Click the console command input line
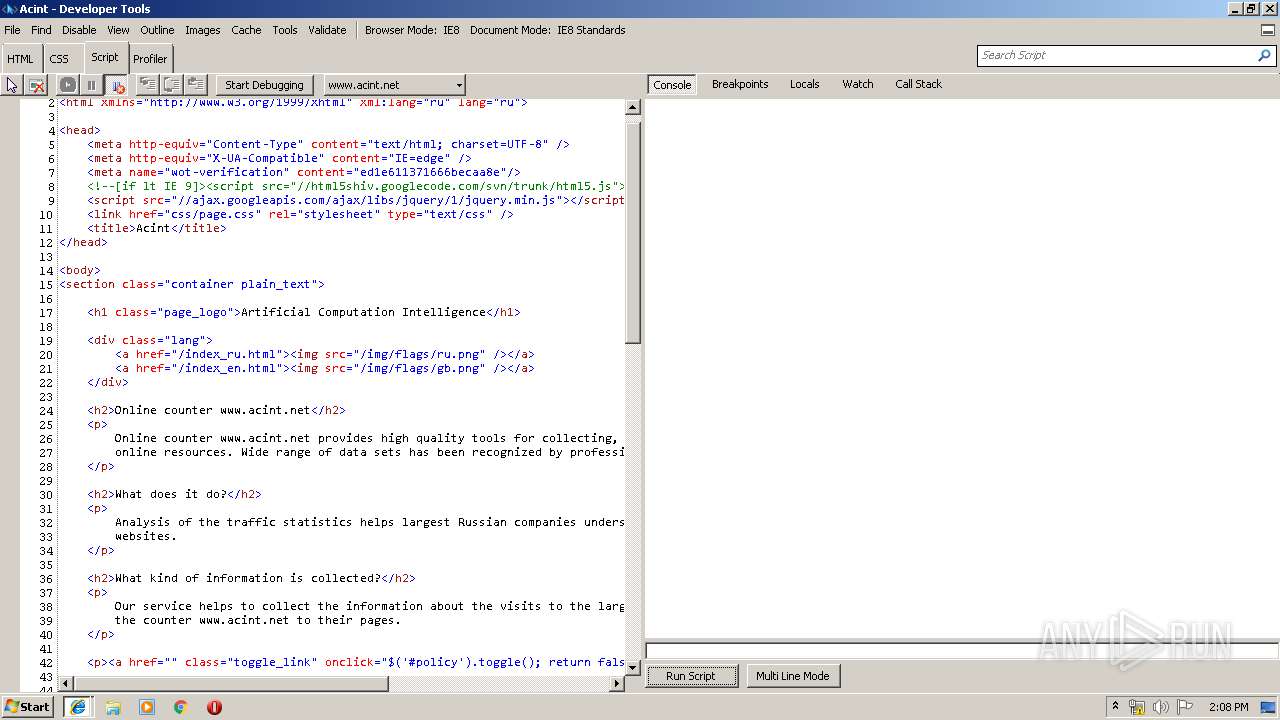The image size is (1280, 720). pos(962,651)
